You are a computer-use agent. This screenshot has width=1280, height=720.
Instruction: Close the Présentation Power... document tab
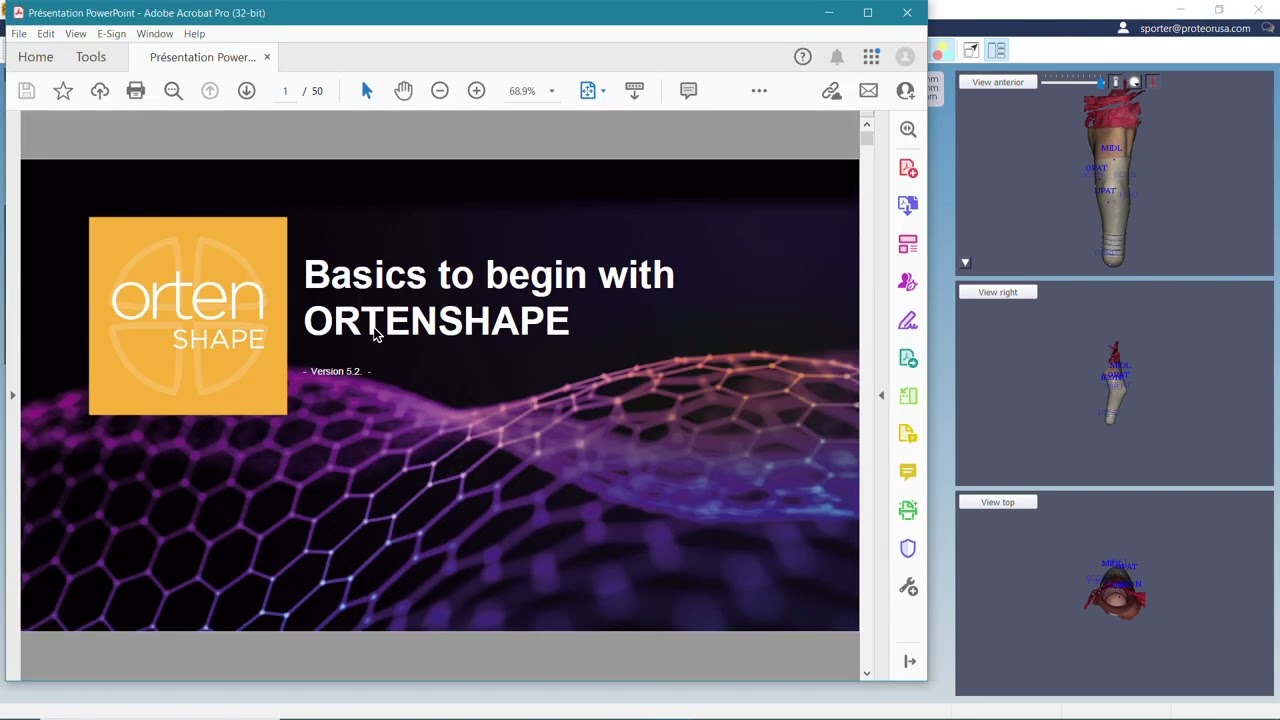pos(267,57)
